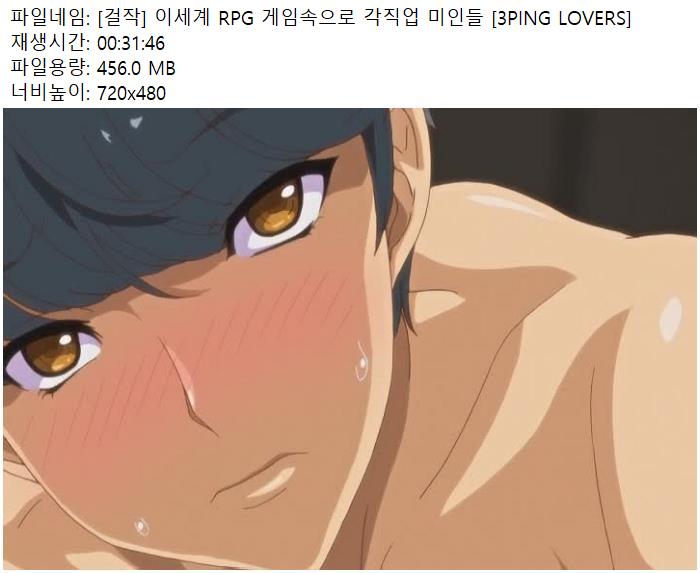Click the 파일용량 label
This screenshot has height=573, width=700.
50,68
